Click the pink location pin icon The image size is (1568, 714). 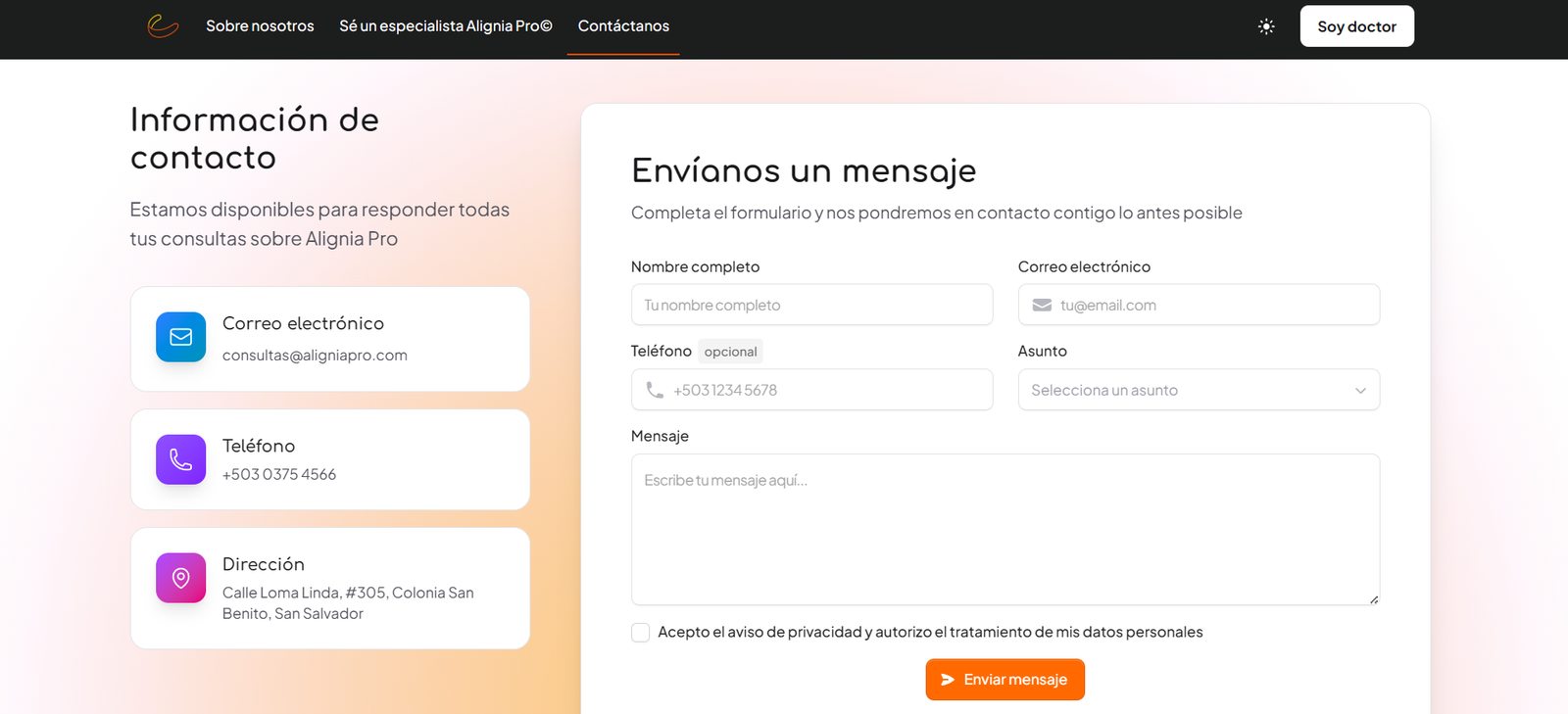tap(181, 578)
